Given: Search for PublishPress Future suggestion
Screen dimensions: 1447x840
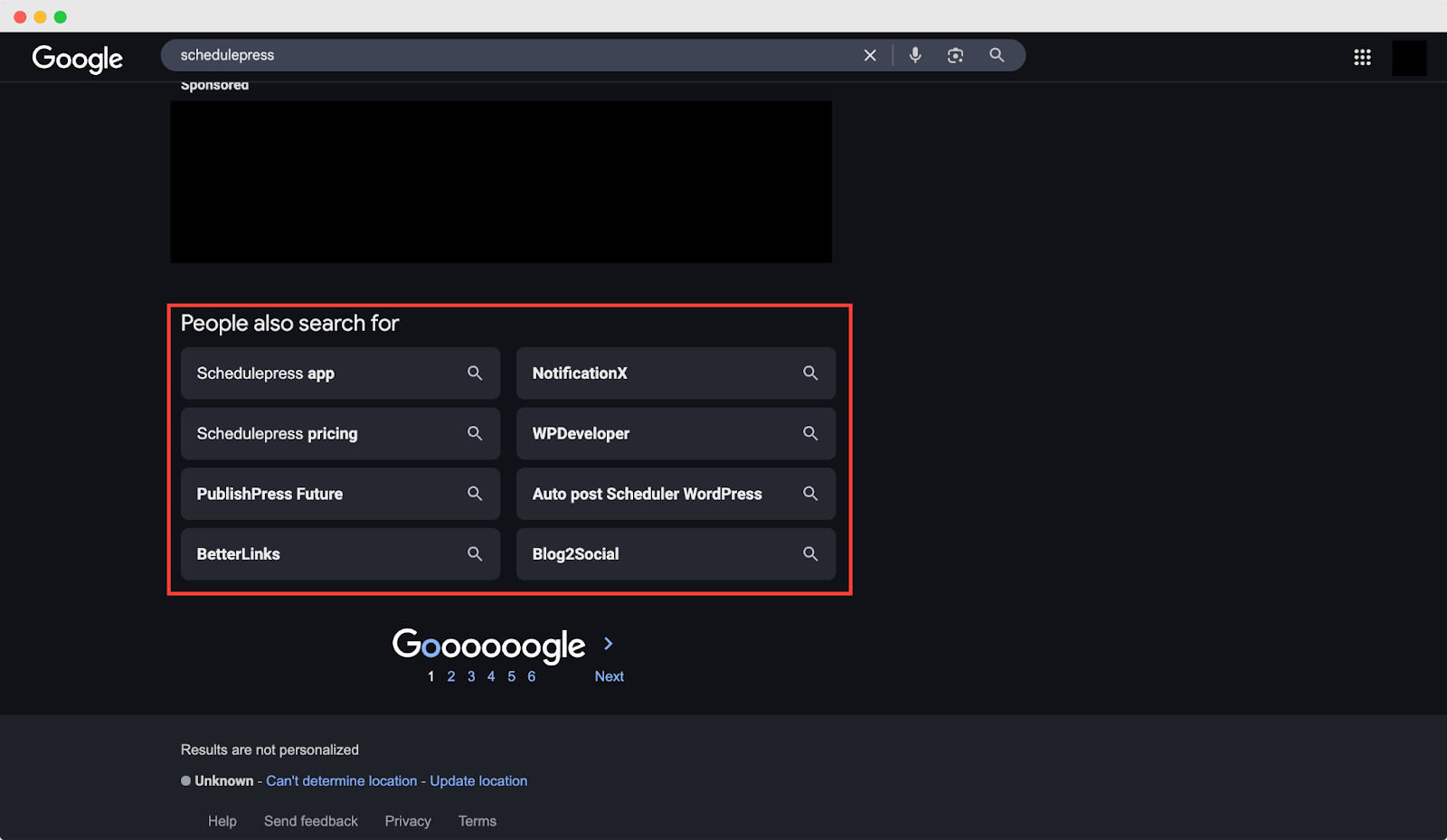Looking at the screenshot, I should click(340, 494).
